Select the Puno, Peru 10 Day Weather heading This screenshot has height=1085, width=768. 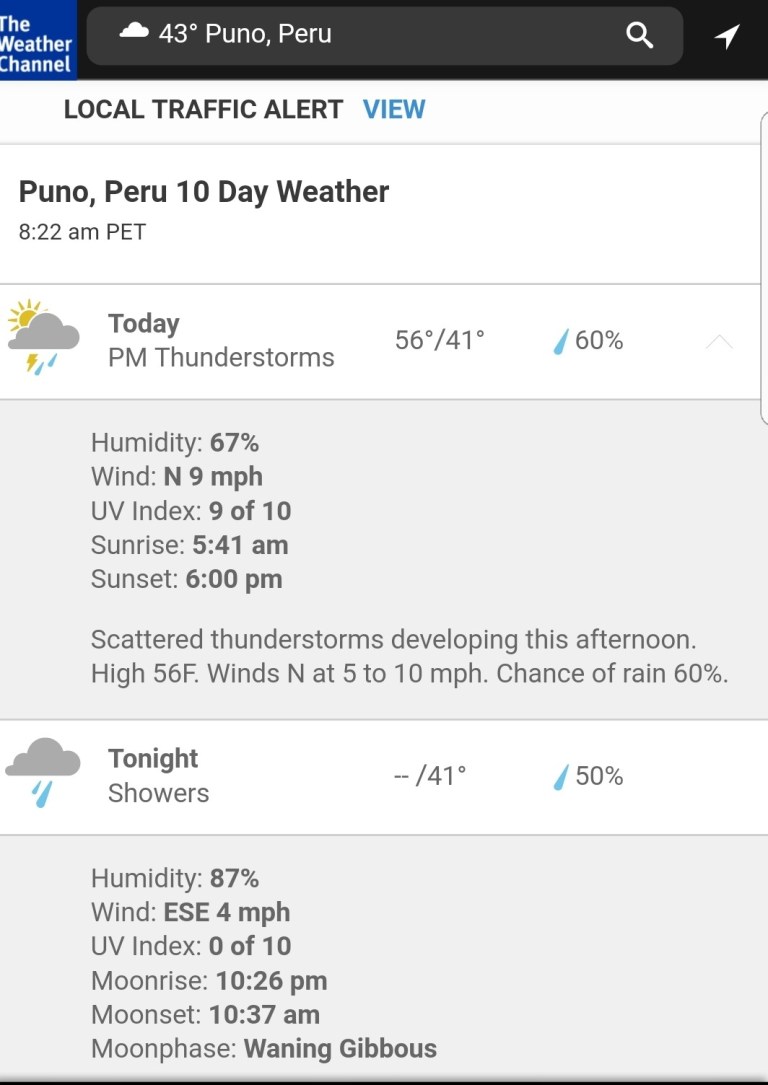[204, 191]
